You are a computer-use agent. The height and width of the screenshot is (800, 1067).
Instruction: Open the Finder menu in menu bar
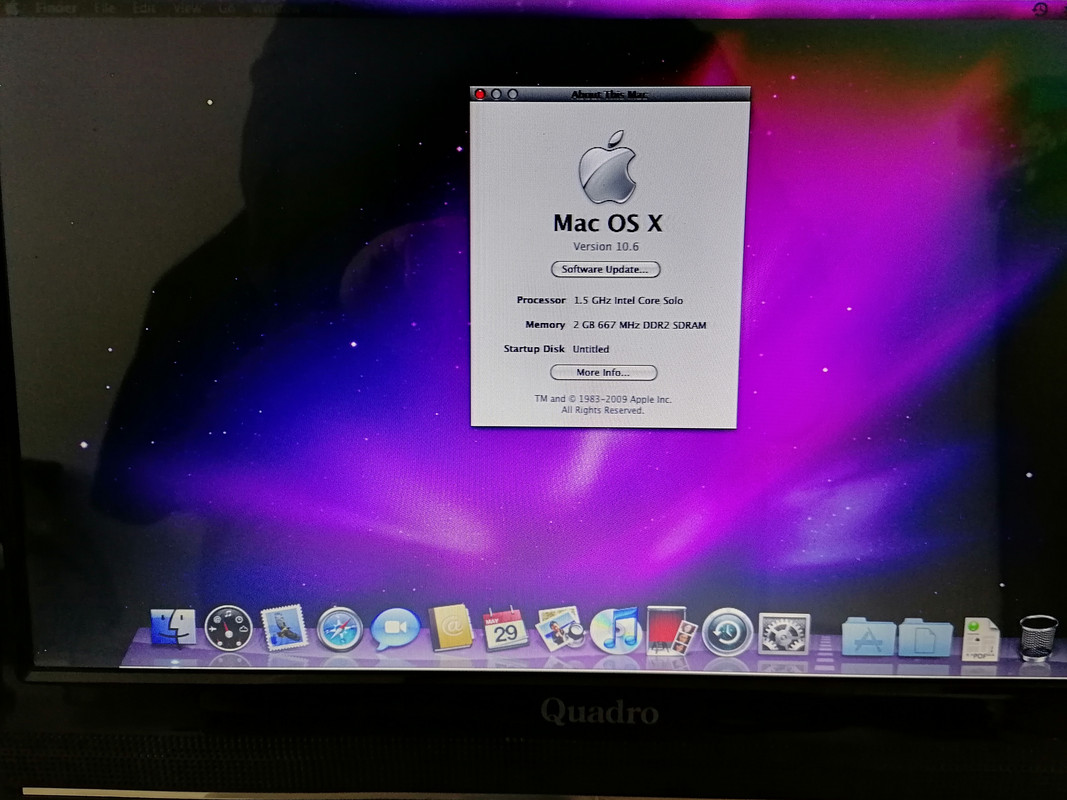tap(56, 9)
